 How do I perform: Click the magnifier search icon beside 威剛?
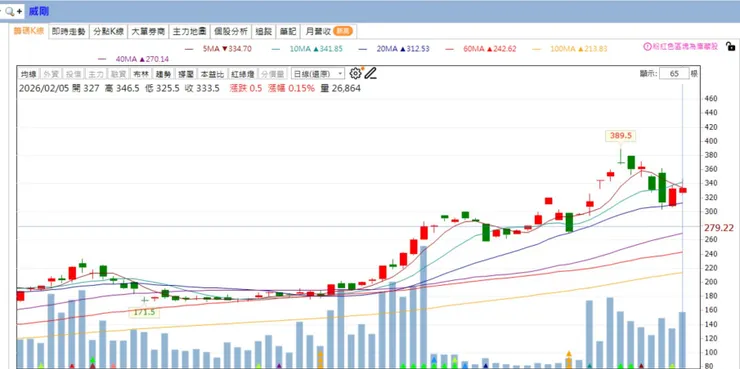pyautogui.click(x=9, y=11)
